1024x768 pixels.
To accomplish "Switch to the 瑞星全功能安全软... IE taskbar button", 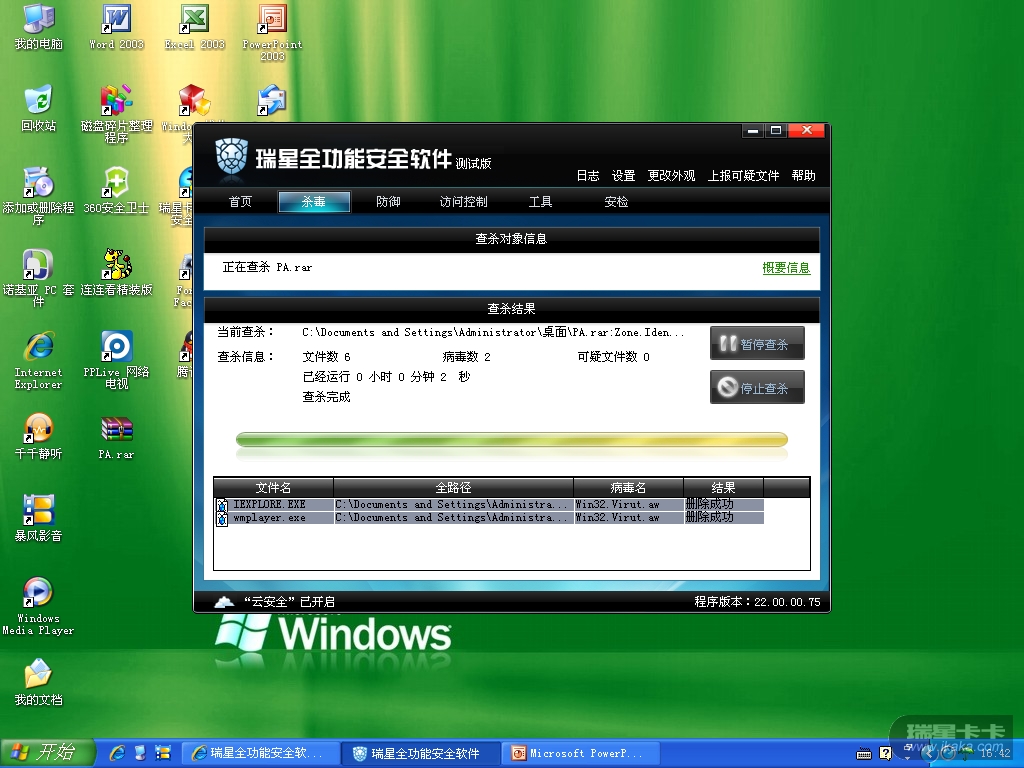I will click(x=259, y=753).
